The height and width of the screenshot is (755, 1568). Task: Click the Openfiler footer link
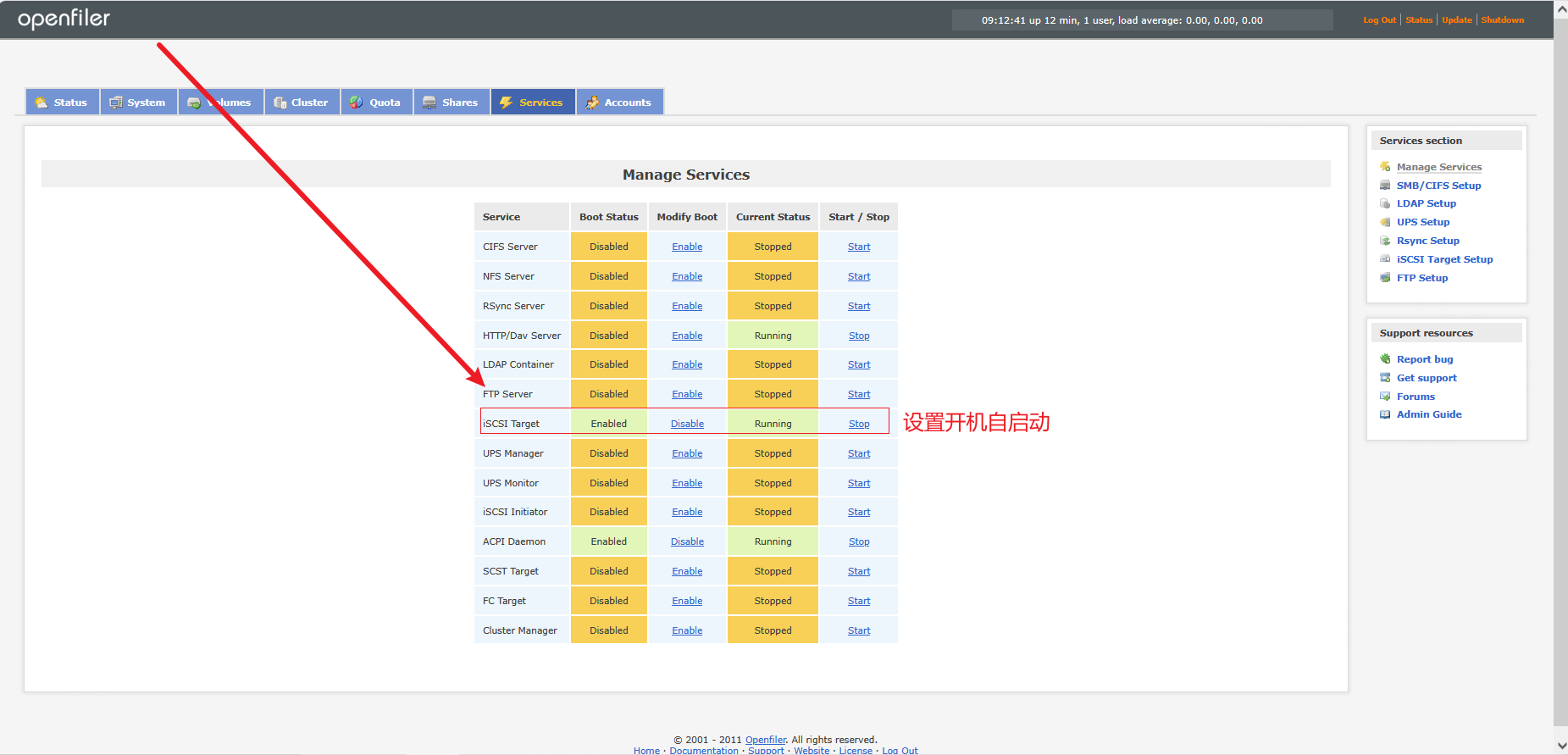(765, 740)
